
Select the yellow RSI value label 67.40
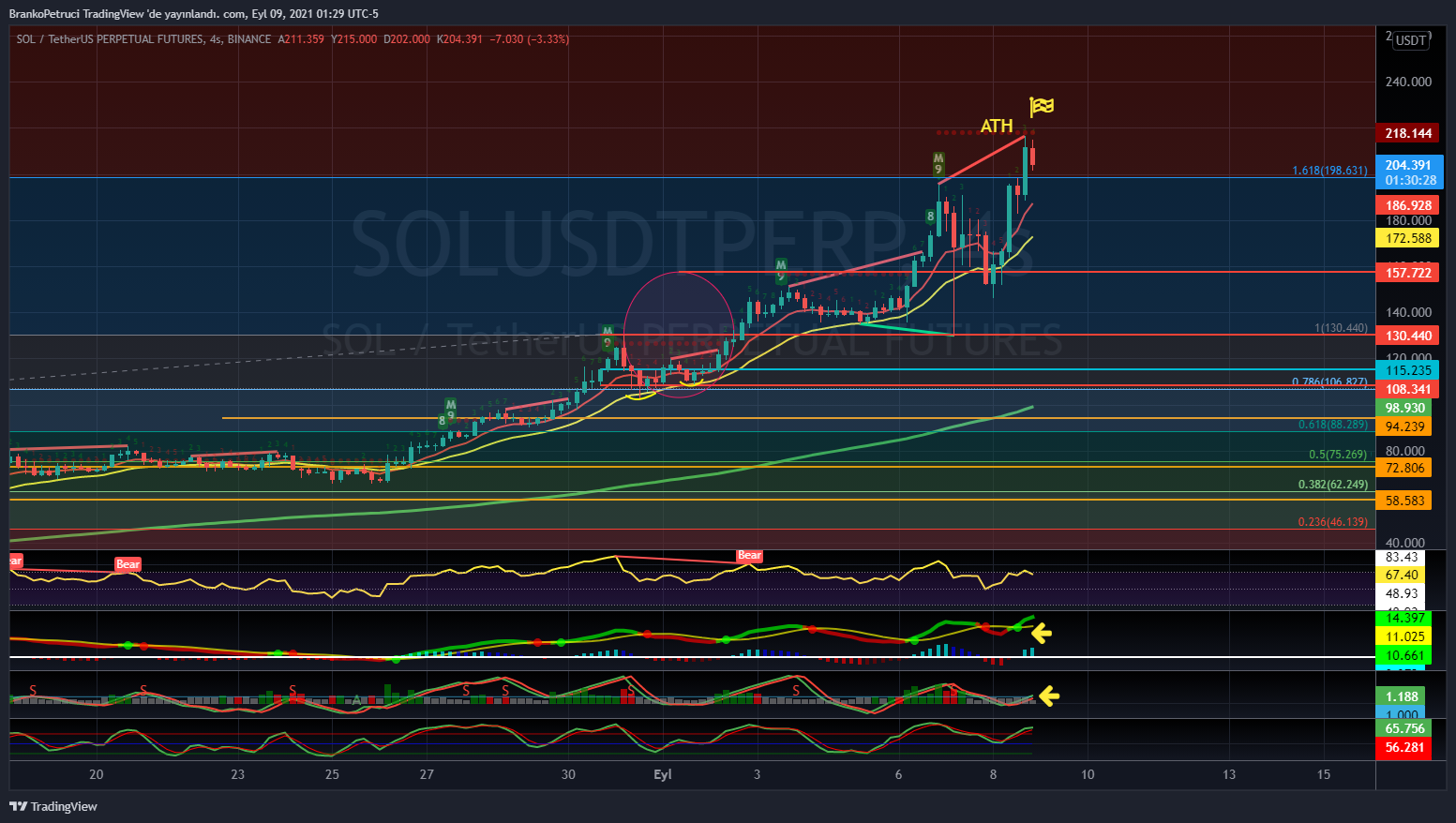(1401, 575)
